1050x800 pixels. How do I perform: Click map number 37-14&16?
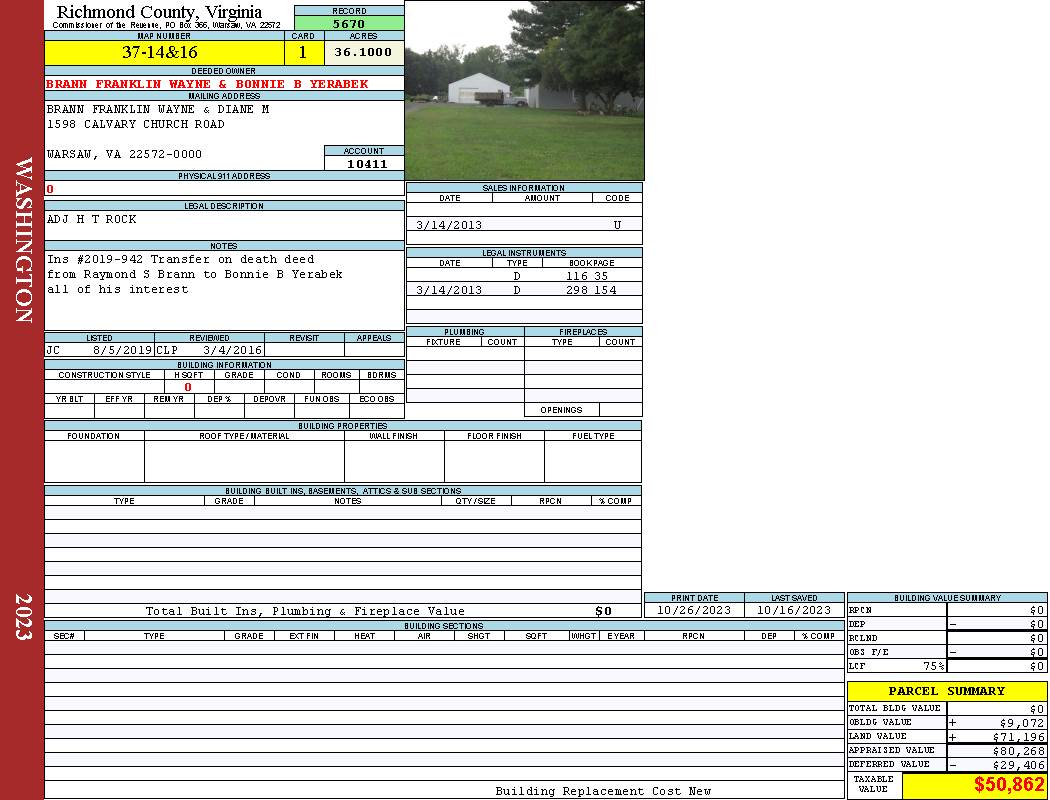[159, 52]
